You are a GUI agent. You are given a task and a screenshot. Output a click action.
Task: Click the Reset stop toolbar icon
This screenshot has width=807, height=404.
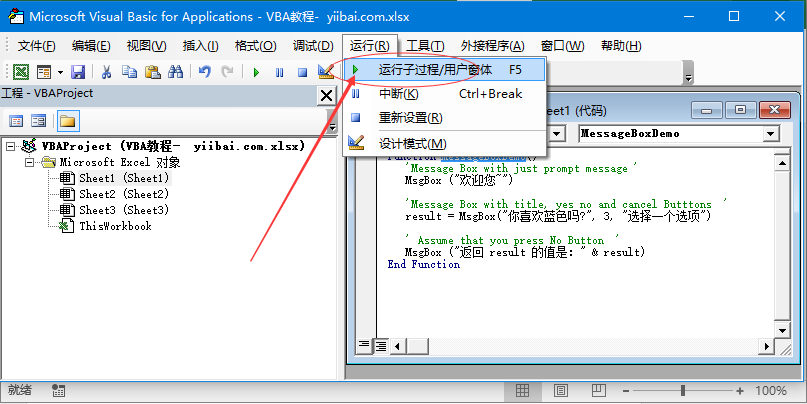[302, 72]
